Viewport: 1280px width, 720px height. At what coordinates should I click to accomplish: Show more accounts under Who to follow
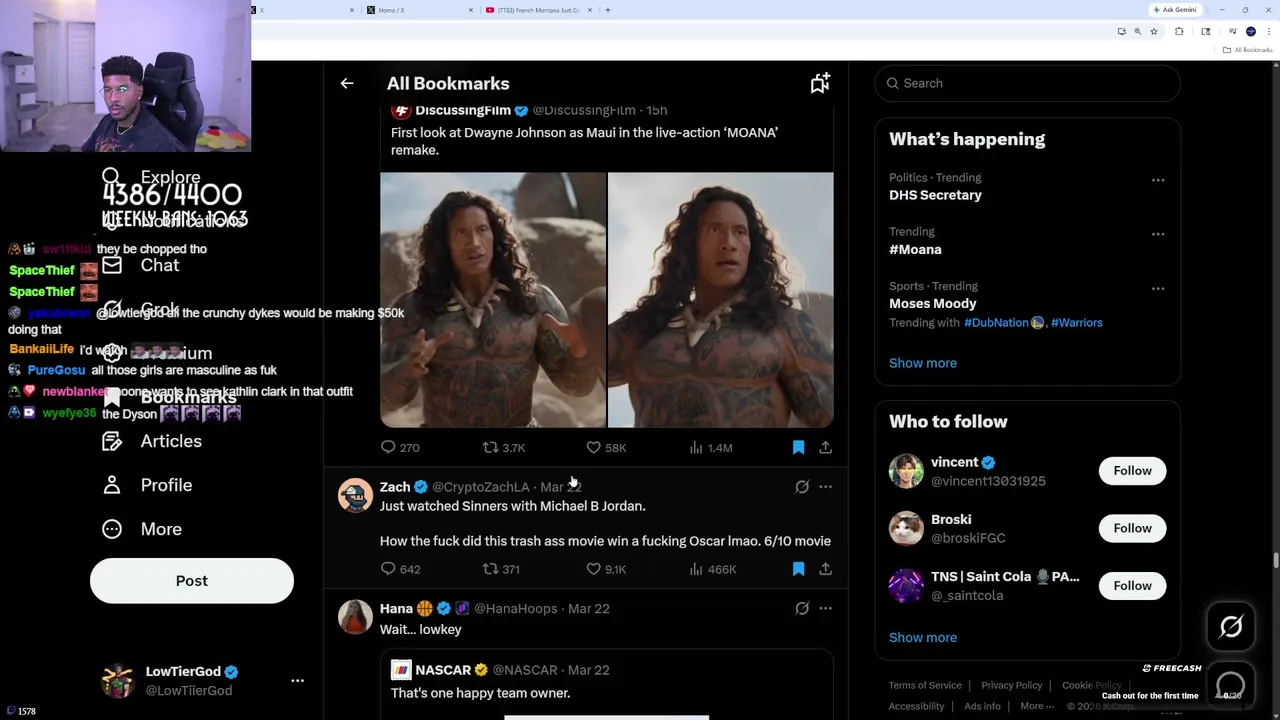pyautogui.click(x=923, y=637)
